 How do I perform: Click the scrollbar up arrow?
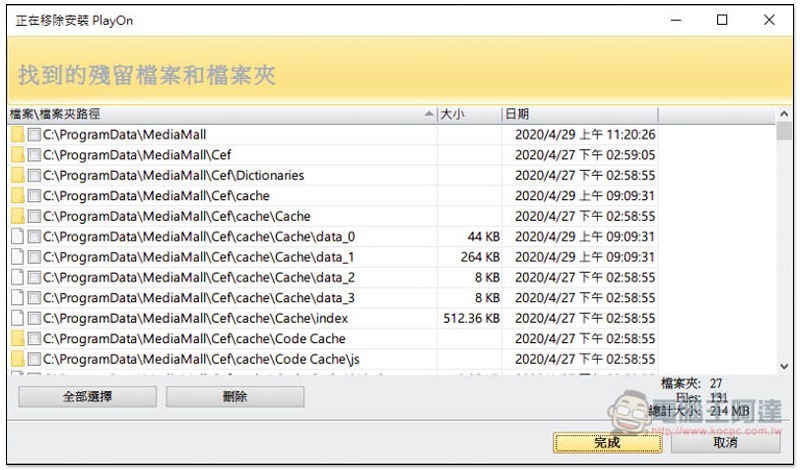tap(784, 114)
